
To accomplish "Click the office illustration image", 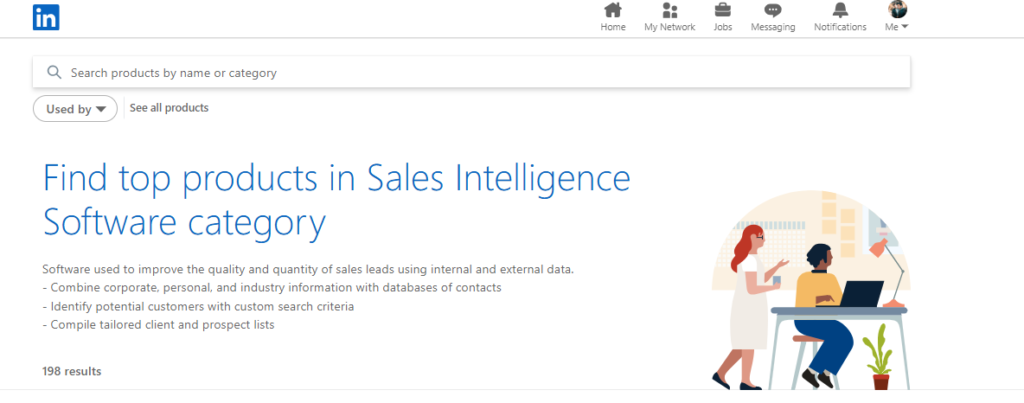I will (x=810, y=290).
